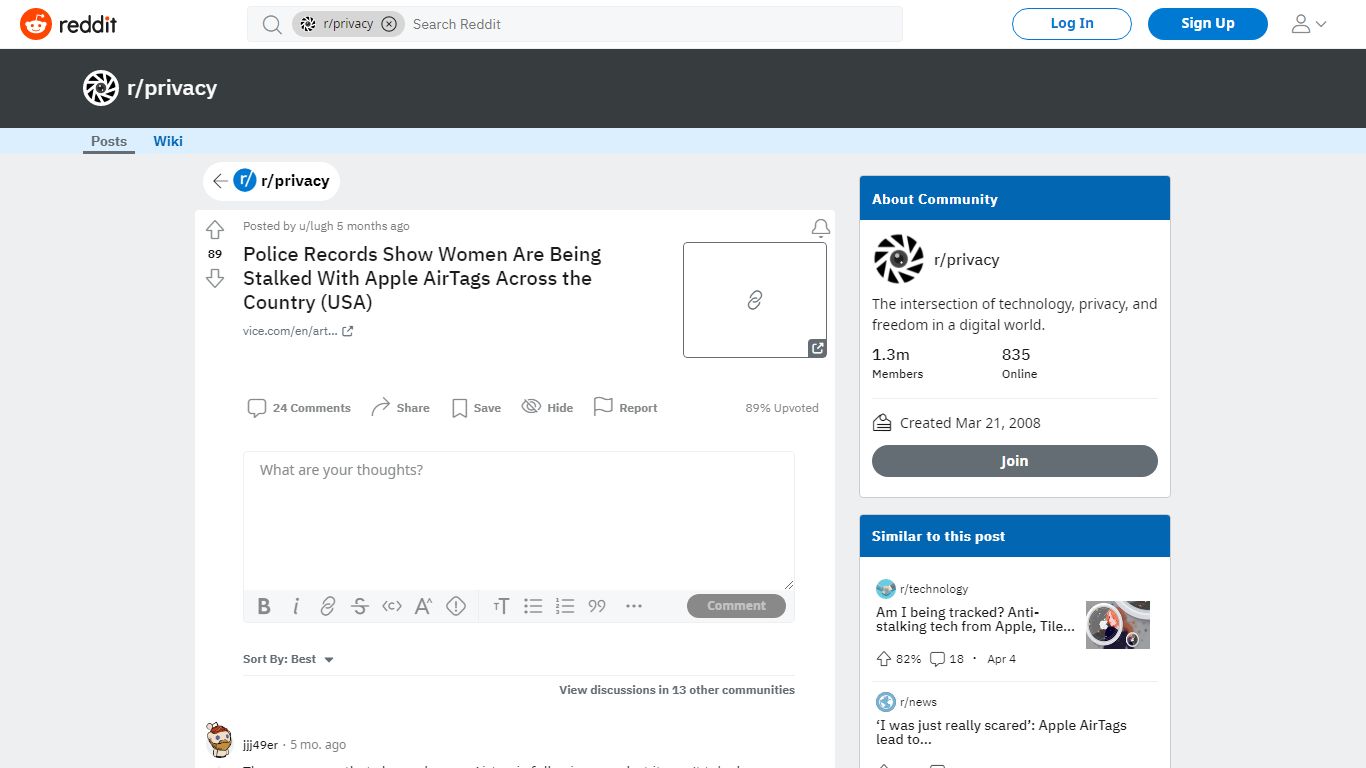Share this post
1366x768 pixels.
pos(400,408)
